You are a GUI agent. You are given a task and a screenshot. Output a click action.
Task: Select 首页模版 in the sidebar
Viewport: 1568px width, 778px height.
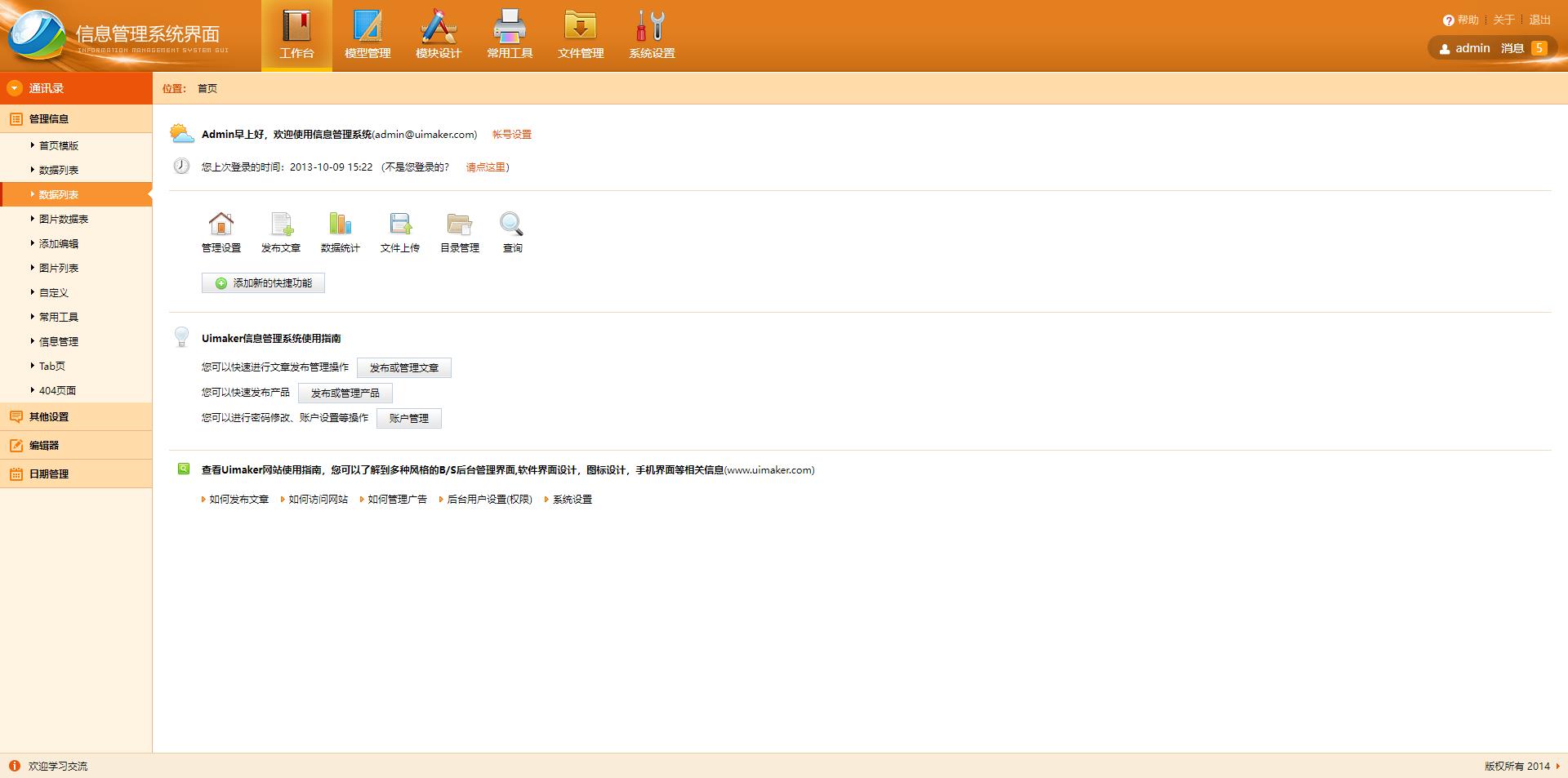59,145
